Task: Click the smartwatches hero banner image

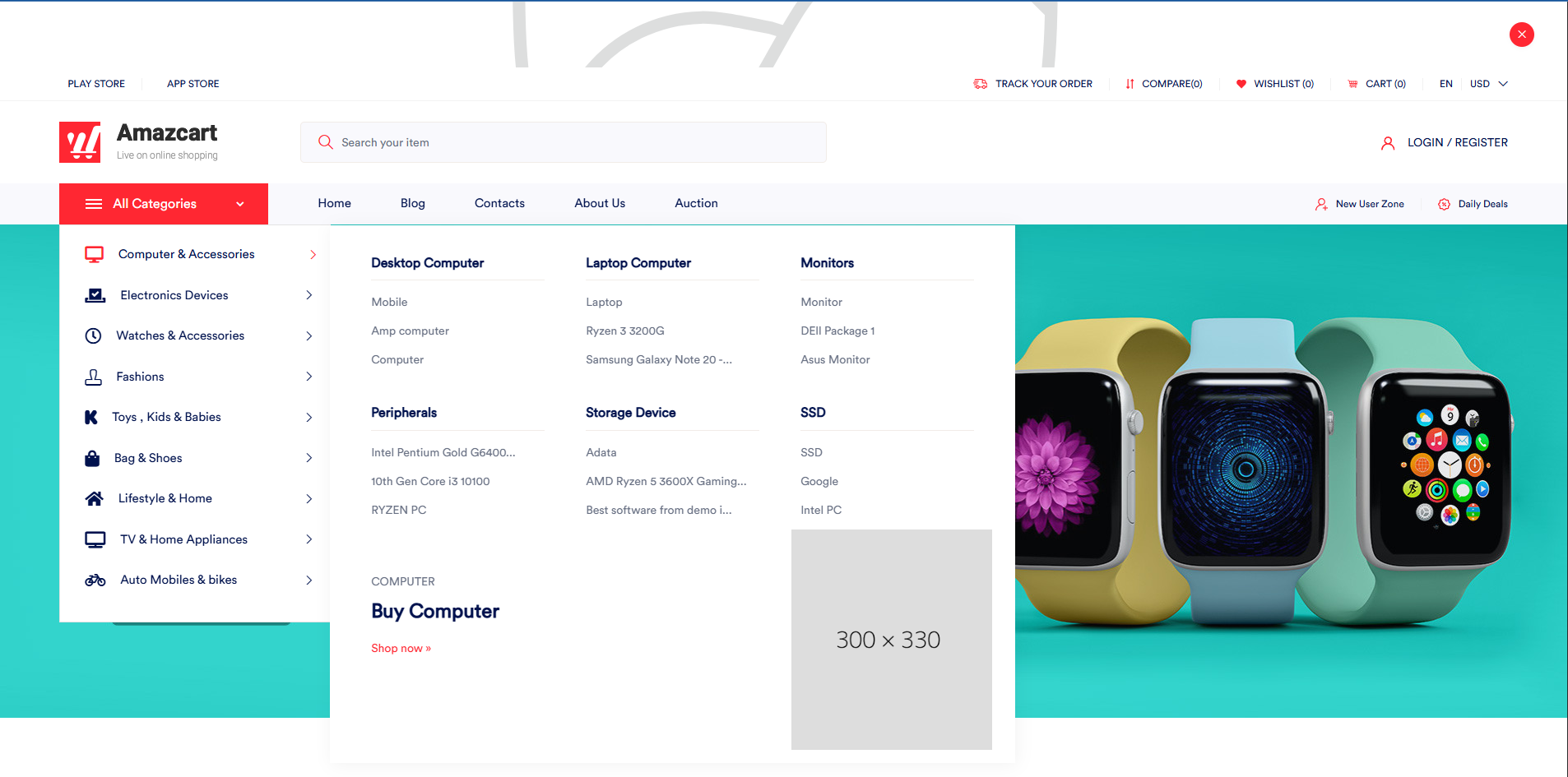Action: (x=1291, y=471)
